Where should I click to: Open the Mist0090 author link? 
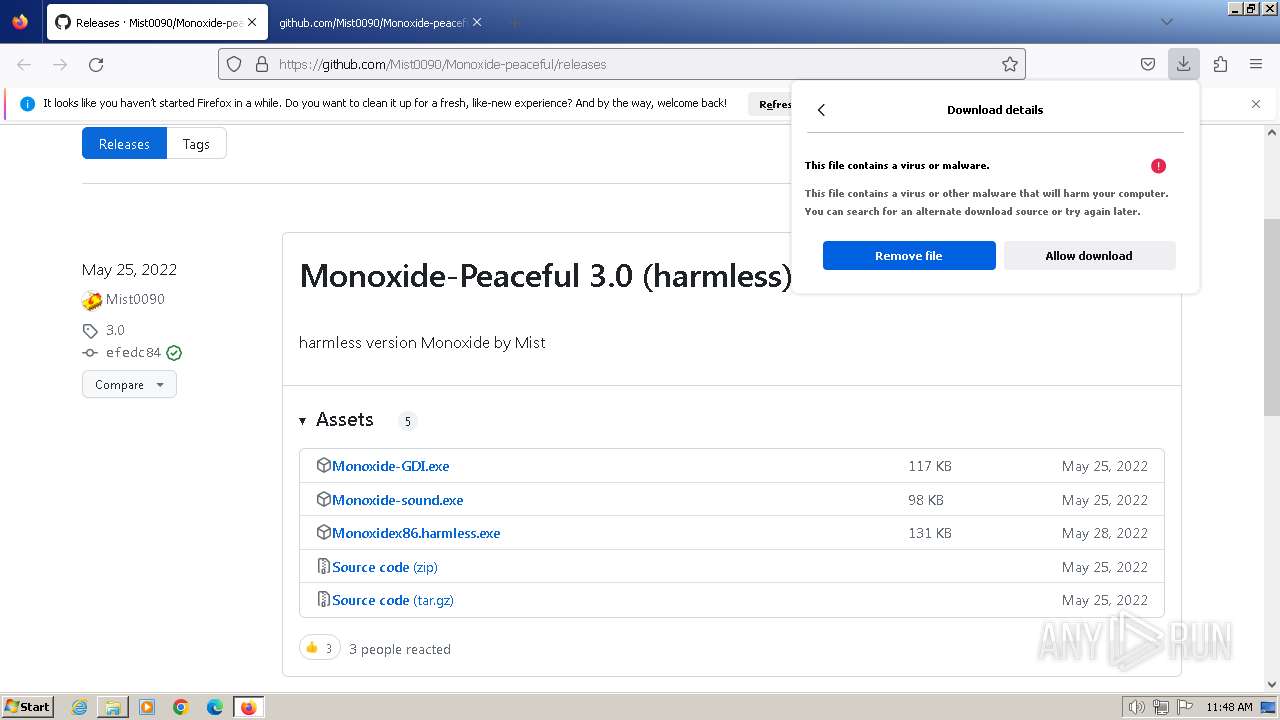(135, 299)
